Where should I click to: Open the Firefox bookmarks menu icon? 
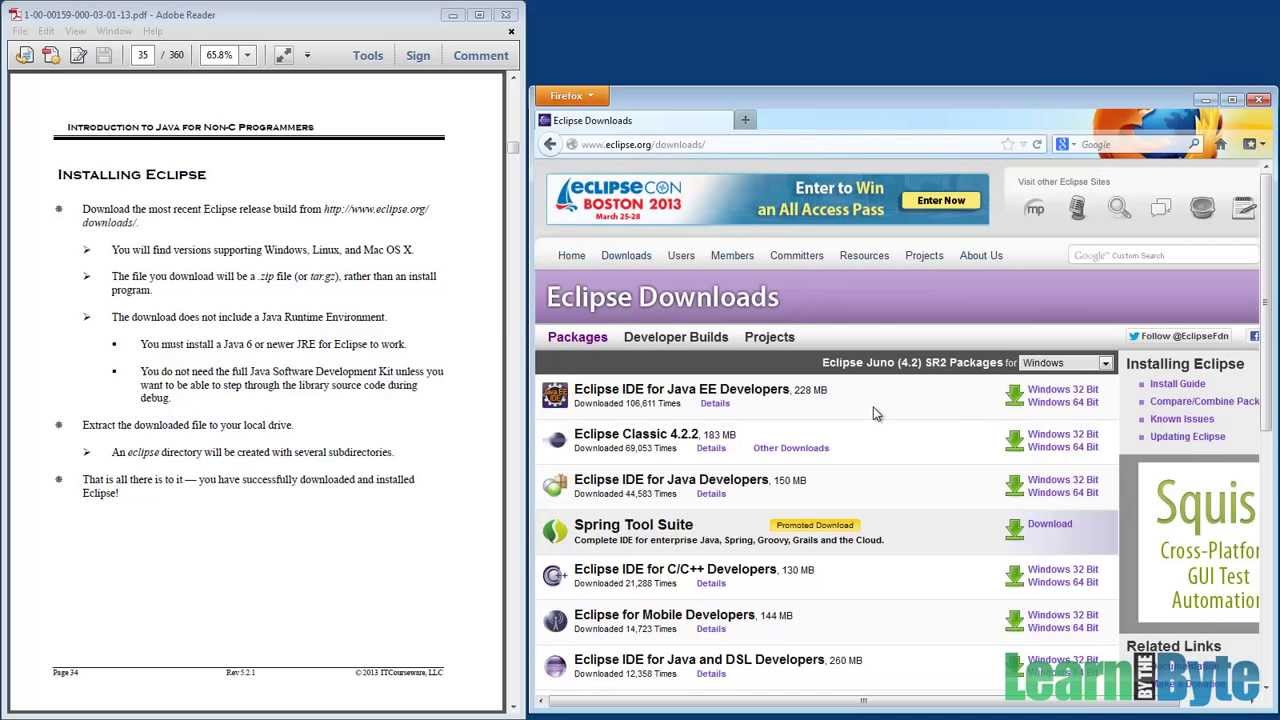point(1253,144)
